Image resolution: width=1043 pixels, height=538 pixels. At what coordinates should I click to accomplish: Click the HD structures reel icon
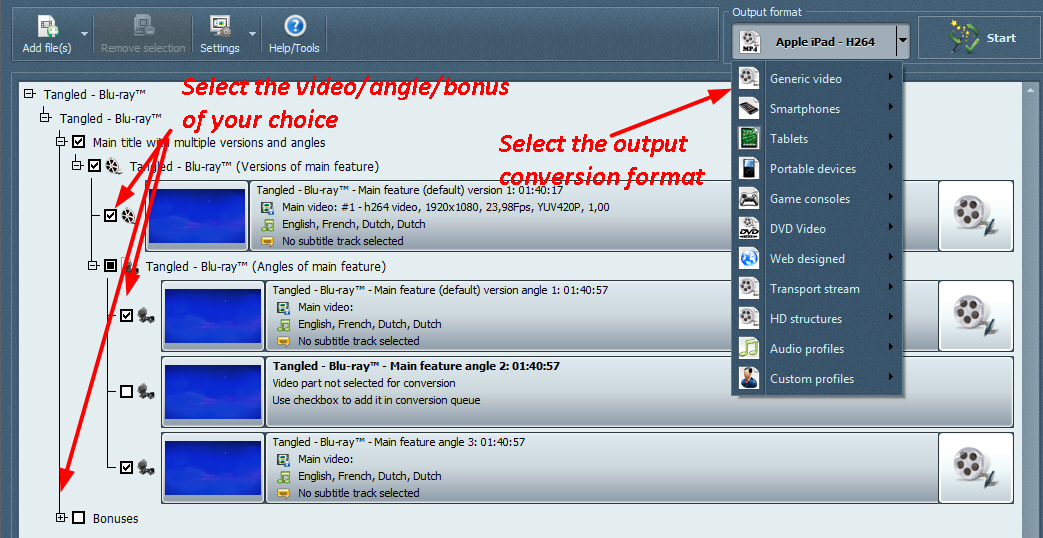749,319
